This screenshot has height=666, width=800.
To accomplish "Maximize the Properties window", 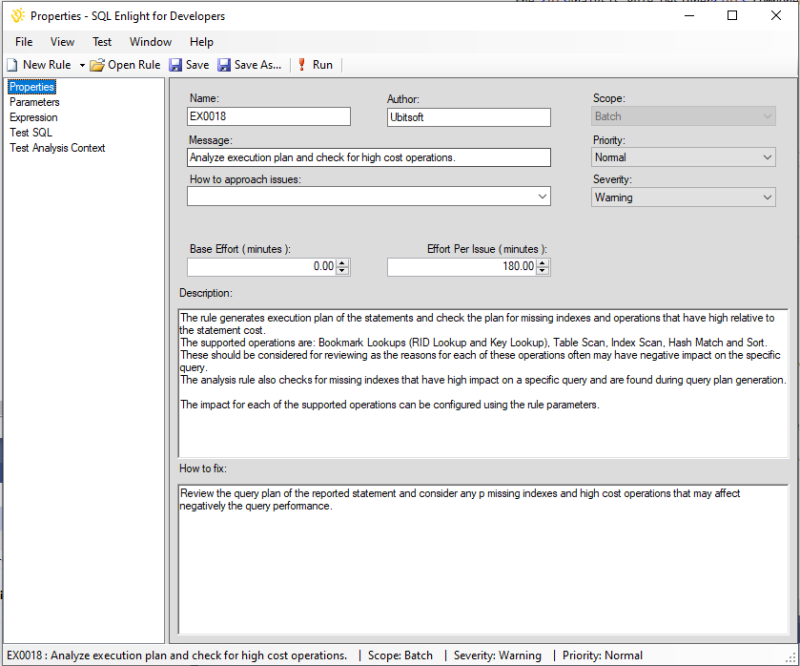I will (732, 16).
